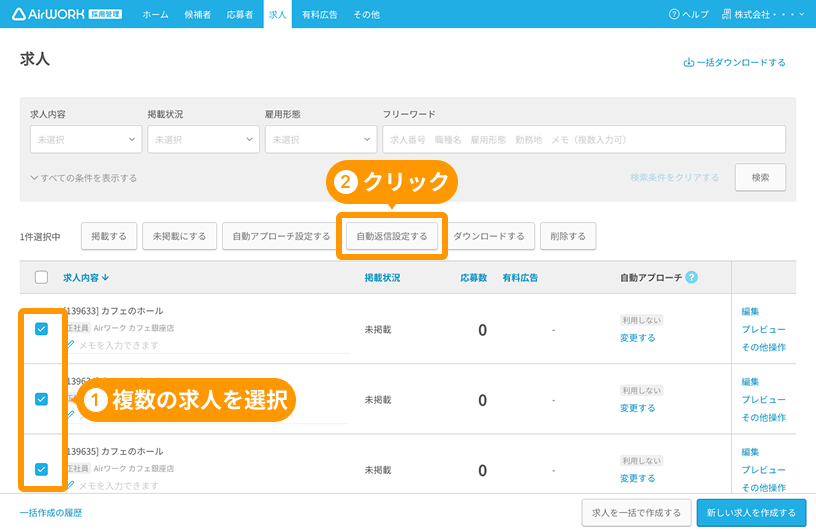Click the AirWORK logo
Image resolution: width=816 pixels, height=532 pixels.
(x=67, y=14)
